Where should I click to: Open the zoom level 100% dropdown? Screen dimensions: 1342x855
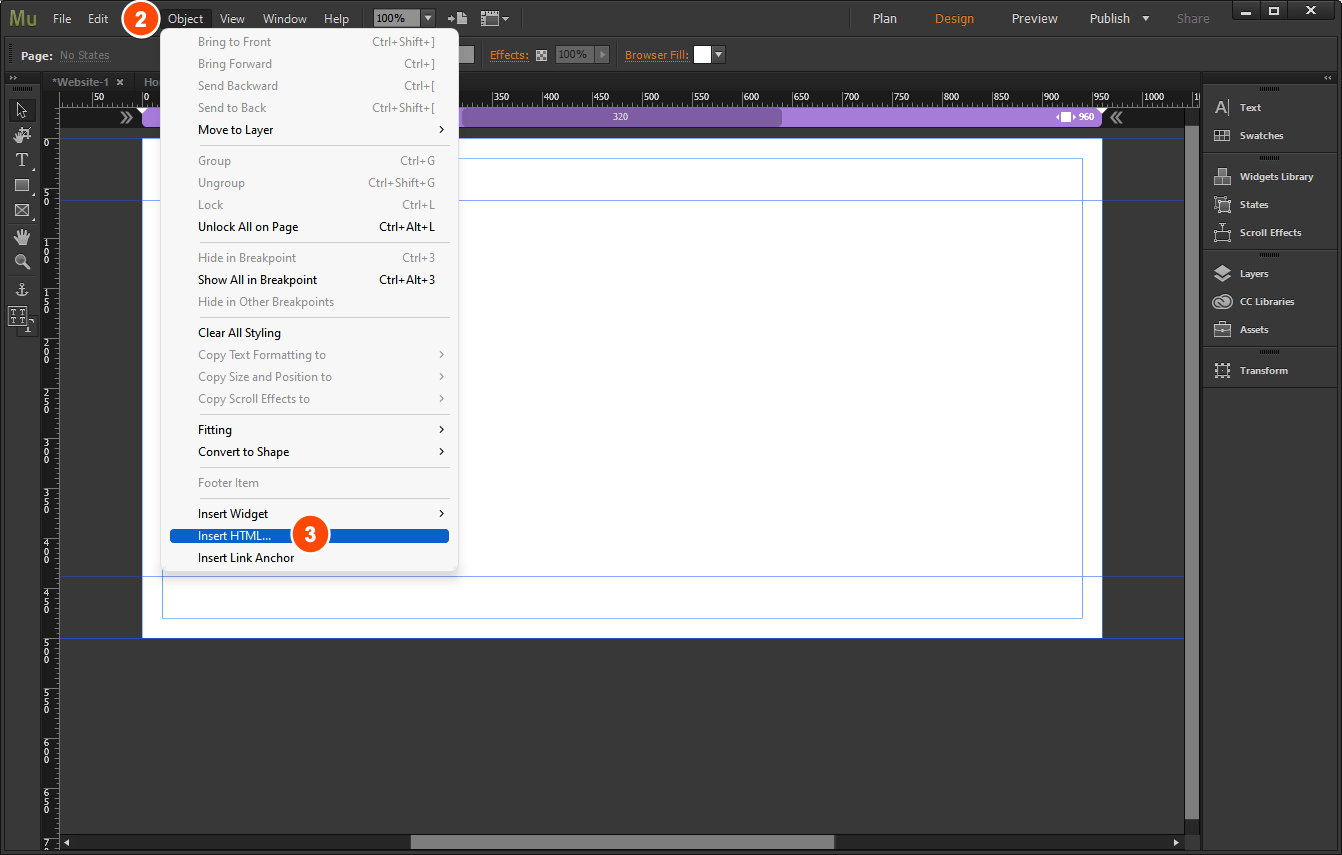(x=428, y=18)
